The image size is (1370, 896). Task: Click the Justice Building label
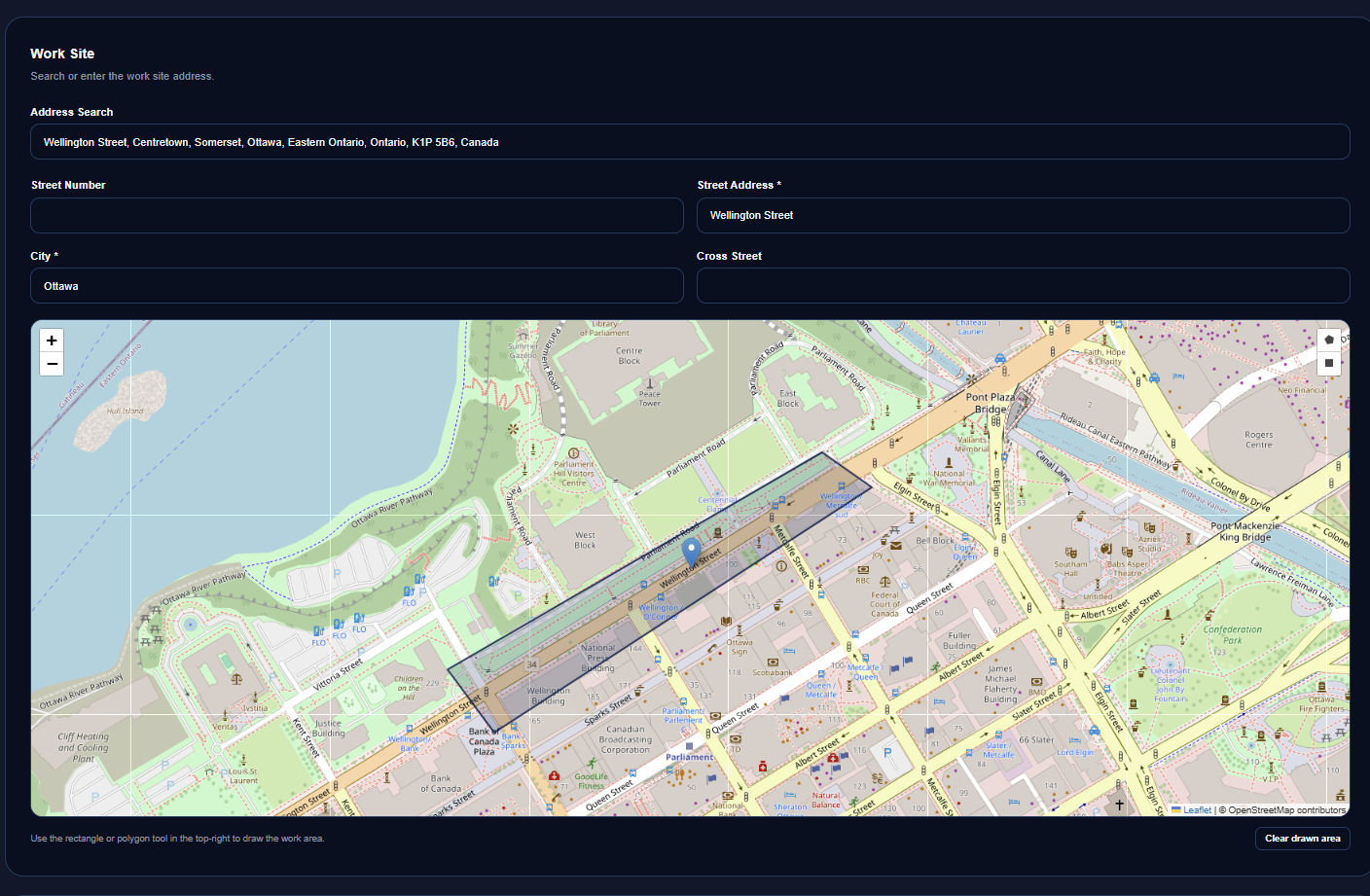point(329,728)
